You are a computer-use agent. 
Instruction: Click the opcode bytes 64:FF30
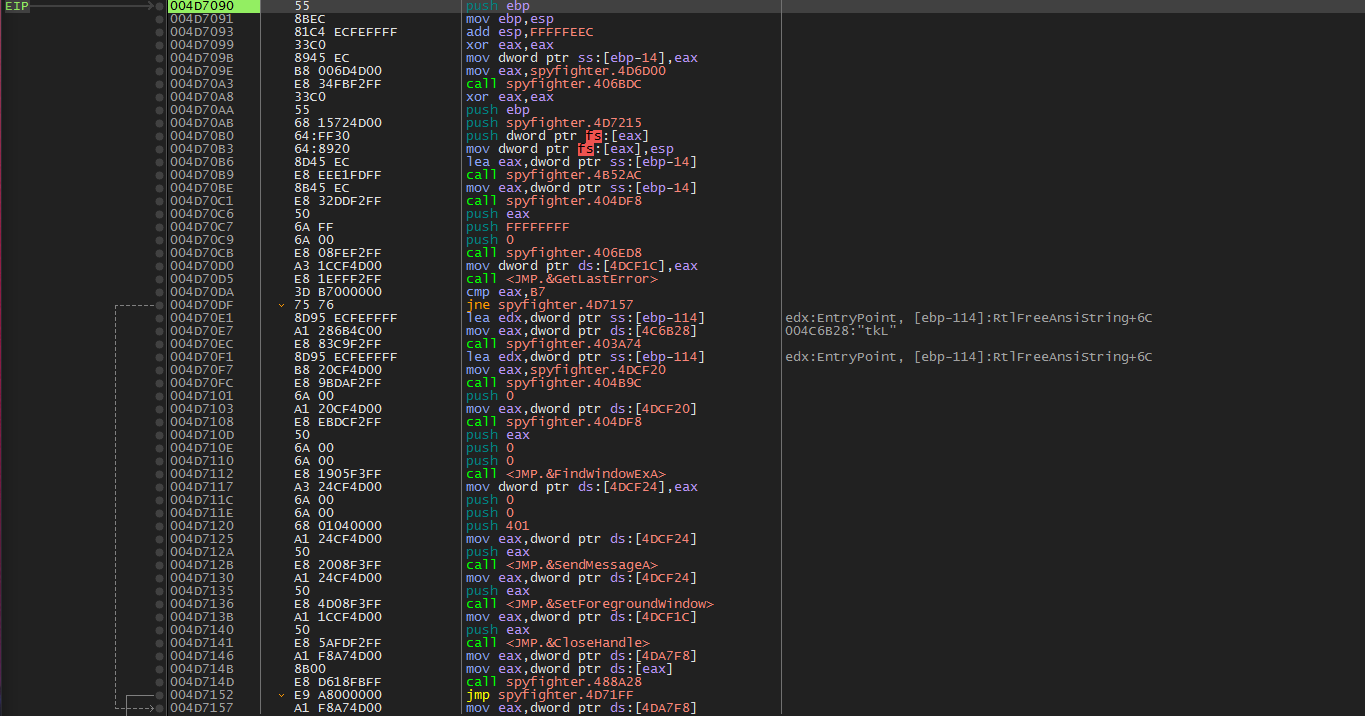click(322, 136)
